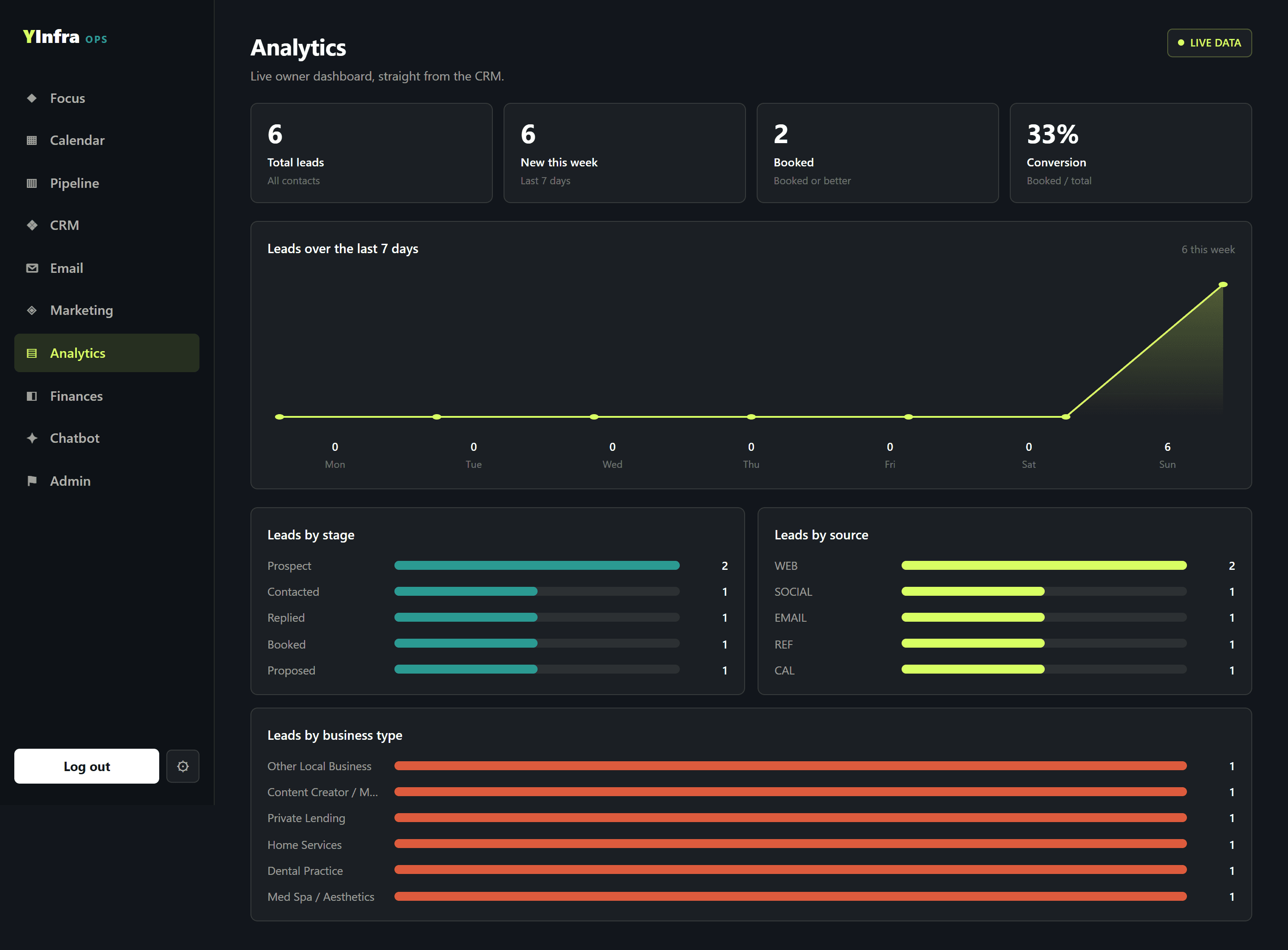This screenshot has width=1288, height=950.
Task: Click the "Tue" day label under chart
Action: [x=473, y=465]
